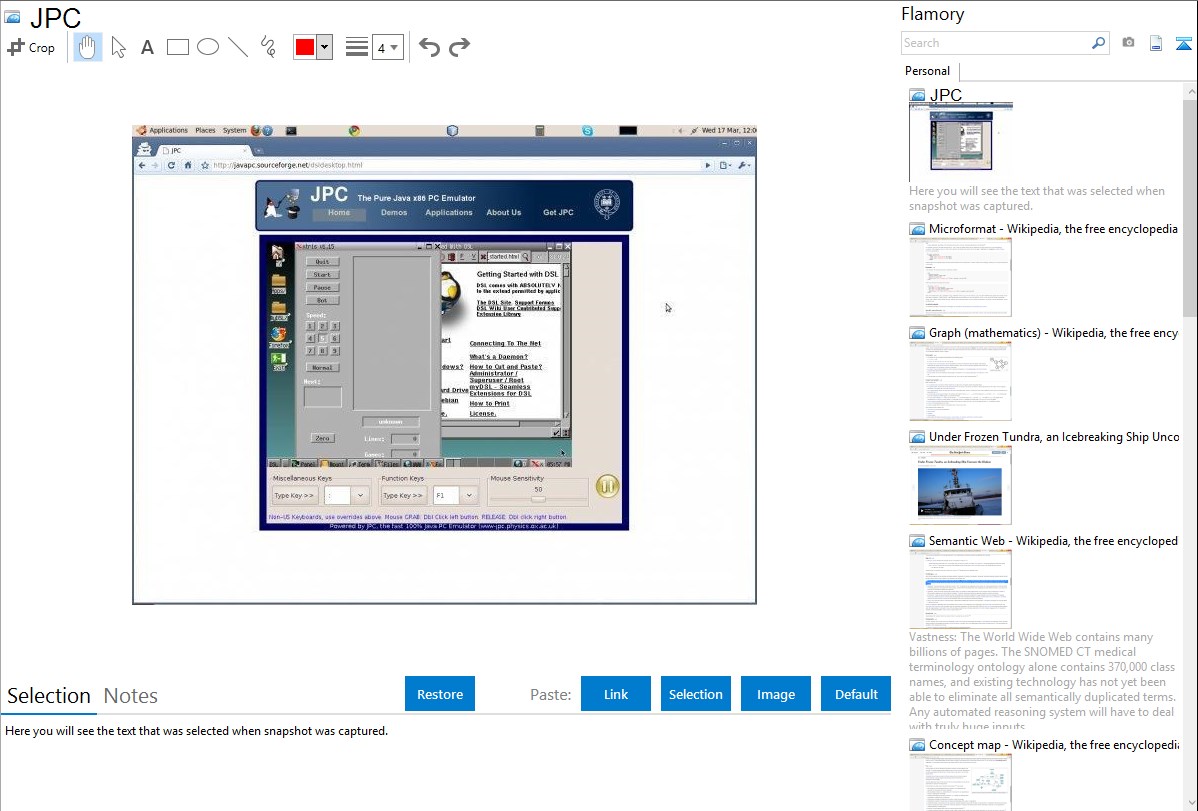Open the Concept map snapshot thumbnail
Image resolution: width=1198 pixels, height=811 pixels.
click(960, 782)
